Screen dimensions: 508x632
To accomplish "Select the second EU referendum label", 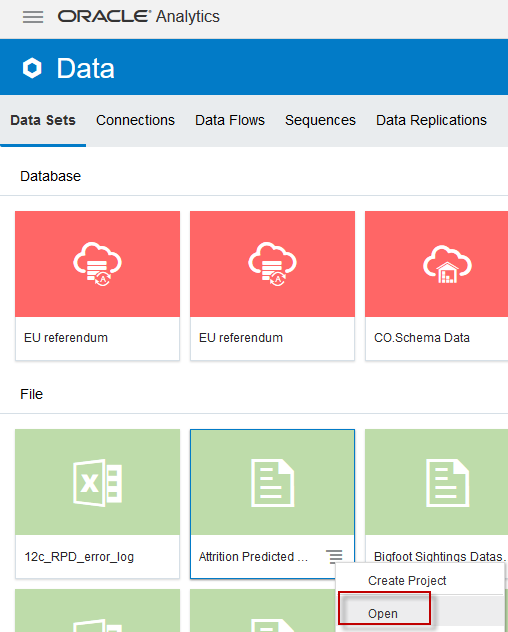I will (x=241, y=337).
